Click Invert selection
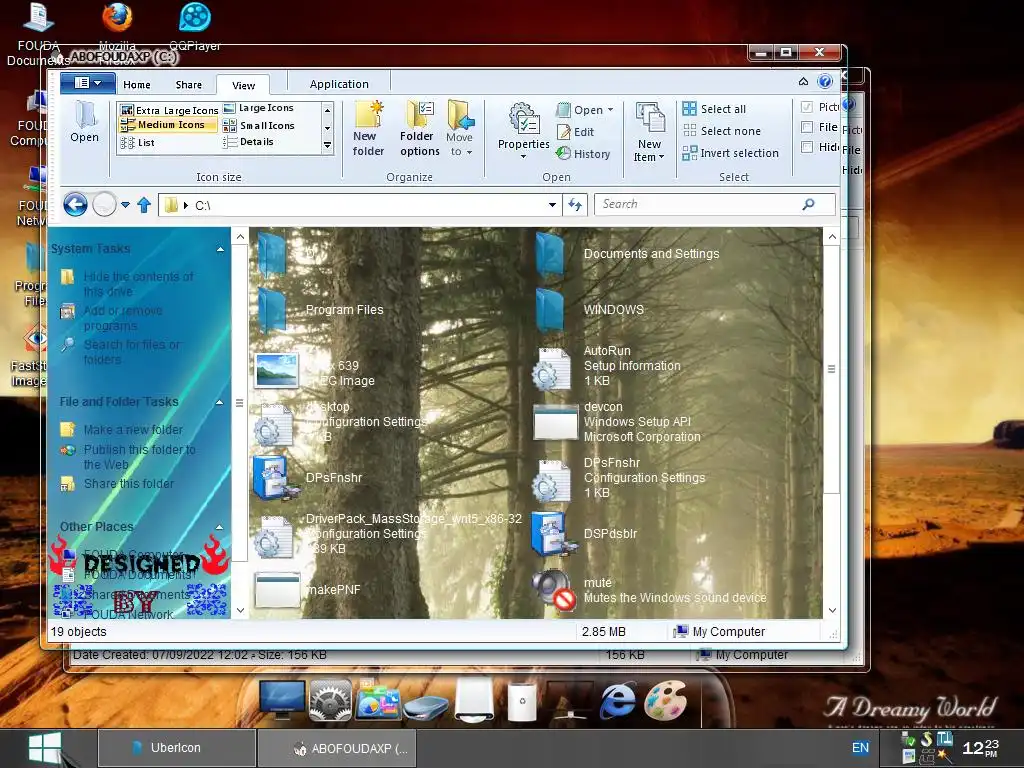1024x768 pixels. pyautogui.click(x=730, y=153)
